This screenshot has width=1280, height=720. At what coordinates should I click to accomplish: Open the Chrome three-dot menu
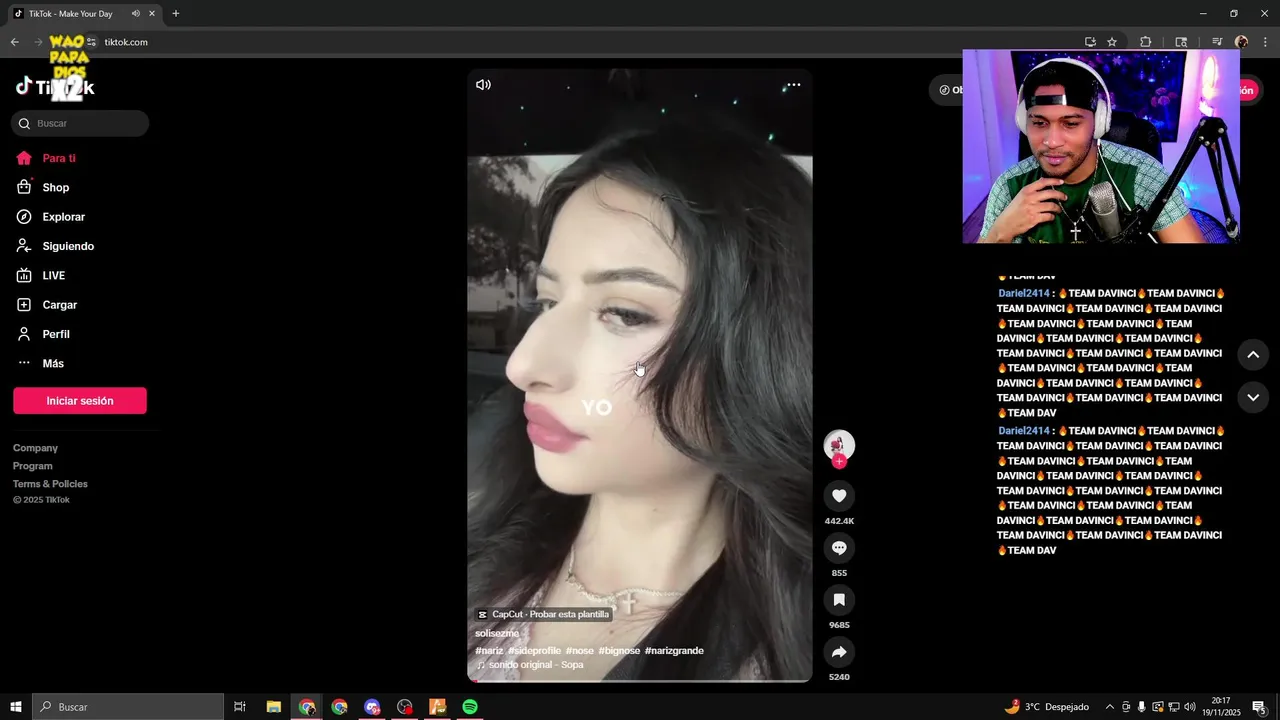point(1266,42)
